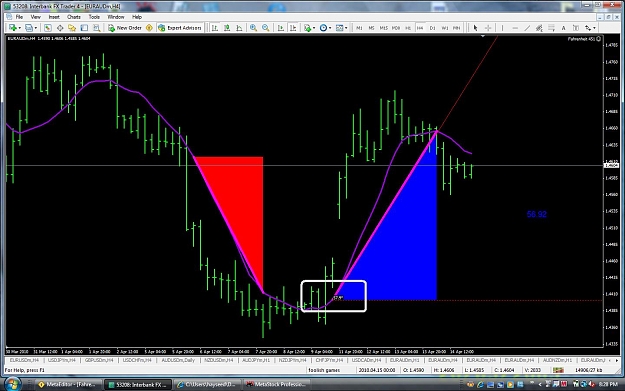This screenshot has width=625, height=391.
Task: Toggle the Market Watch window icon
Action: click(x=48, y=28)
